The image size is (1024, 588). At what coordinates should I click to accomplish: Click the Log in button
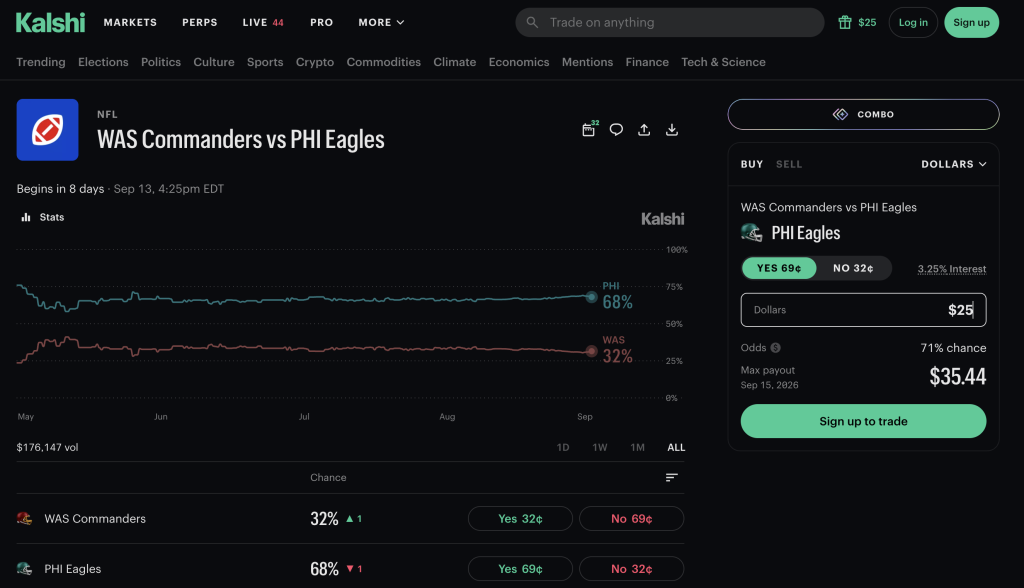pos(913,22)
